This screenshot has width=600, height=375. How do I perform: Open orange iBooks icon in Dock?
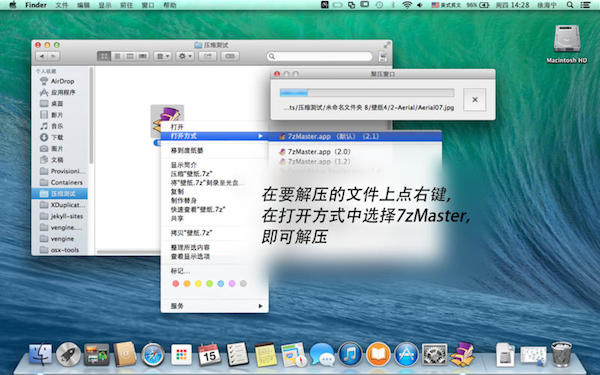click(378, 355)
